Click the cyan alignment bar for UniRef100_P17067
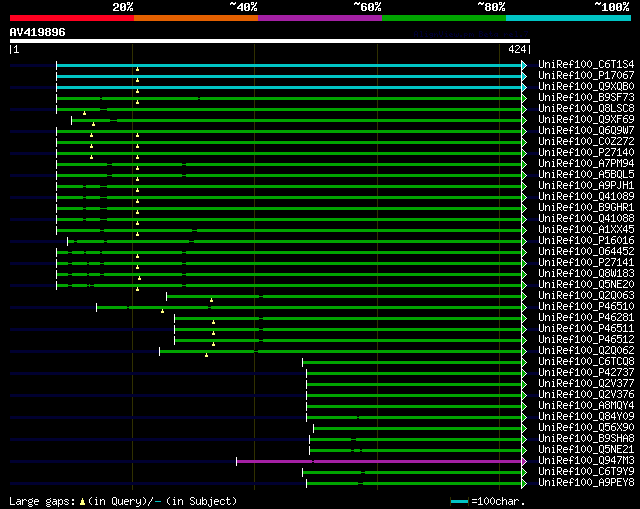The width and height of the screenshot is (640, 509). click(289, 76)
